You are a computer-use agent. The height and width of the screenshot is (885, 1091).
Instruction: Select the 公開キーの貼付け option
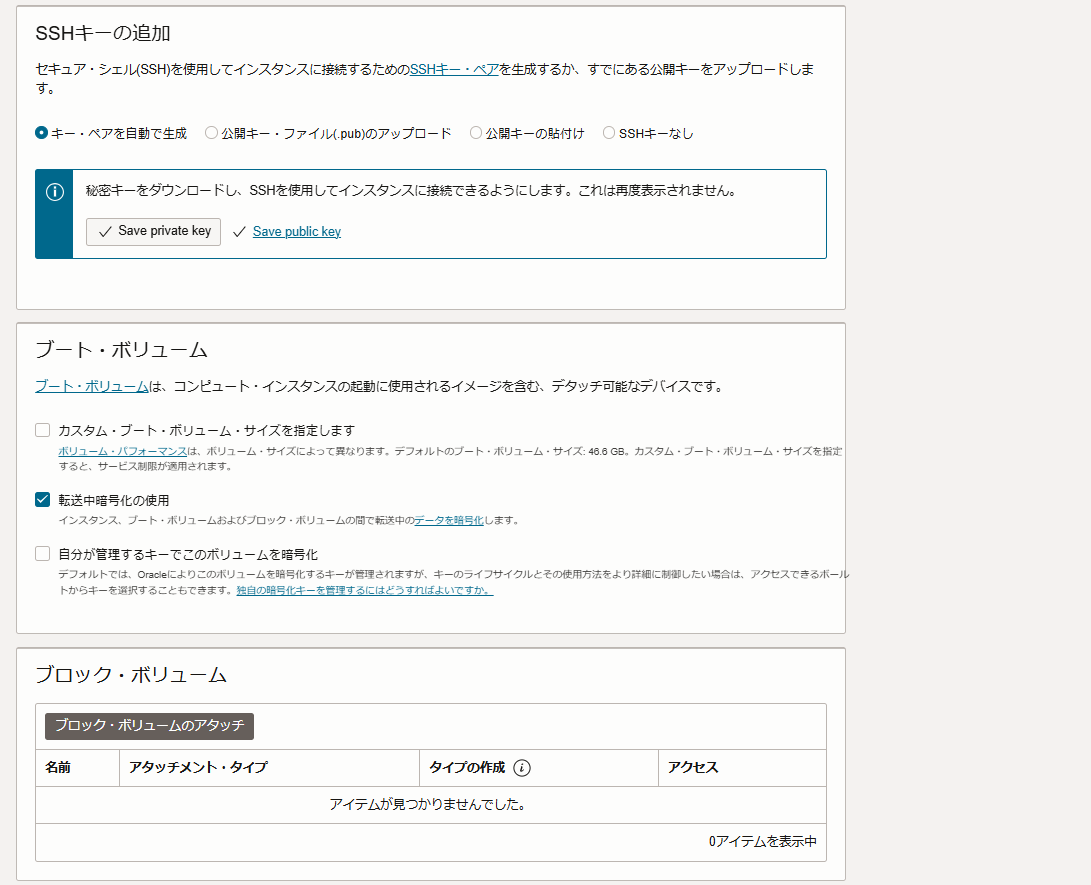(475, 132)
